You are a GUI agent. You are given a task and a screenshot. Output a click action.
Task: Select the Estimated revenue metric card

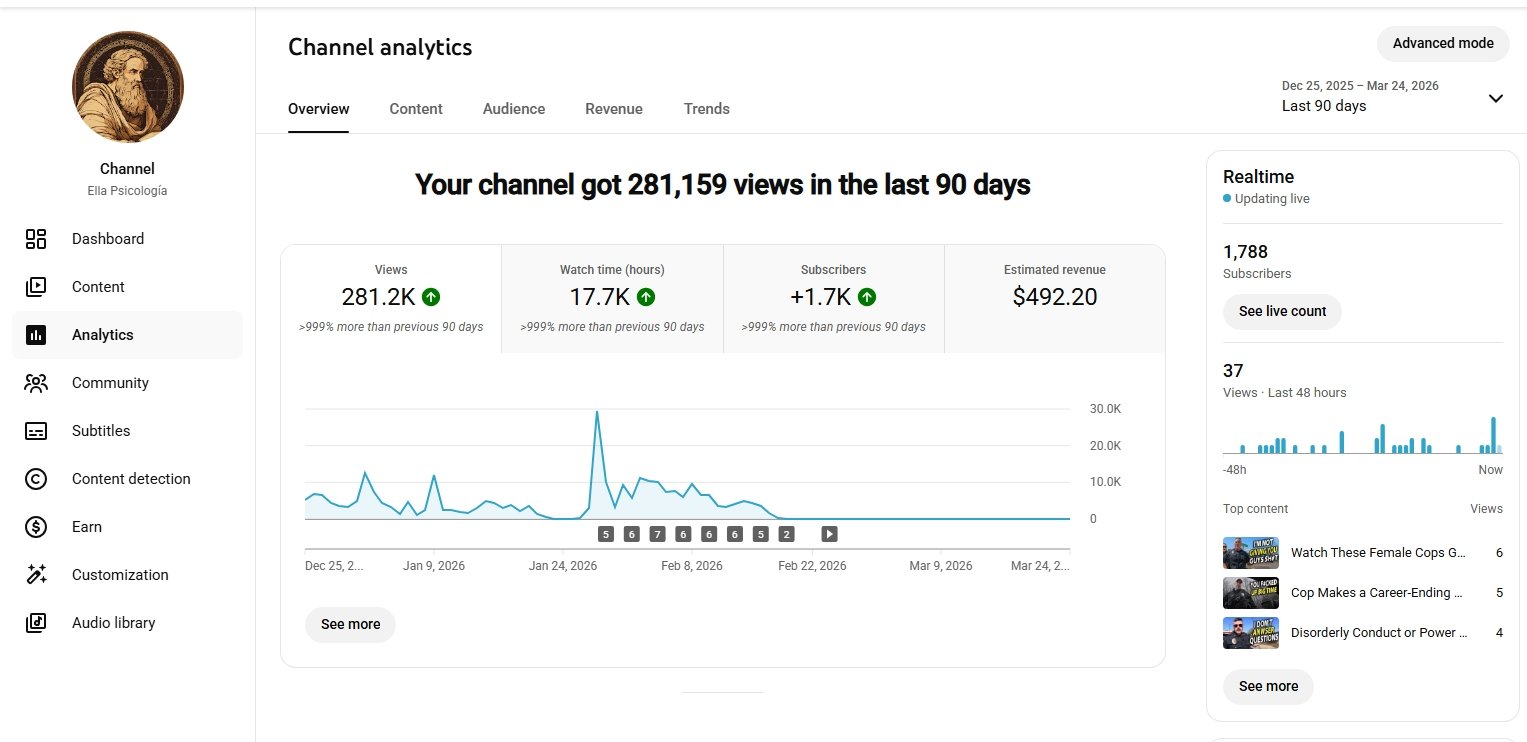coord(1054,298)
